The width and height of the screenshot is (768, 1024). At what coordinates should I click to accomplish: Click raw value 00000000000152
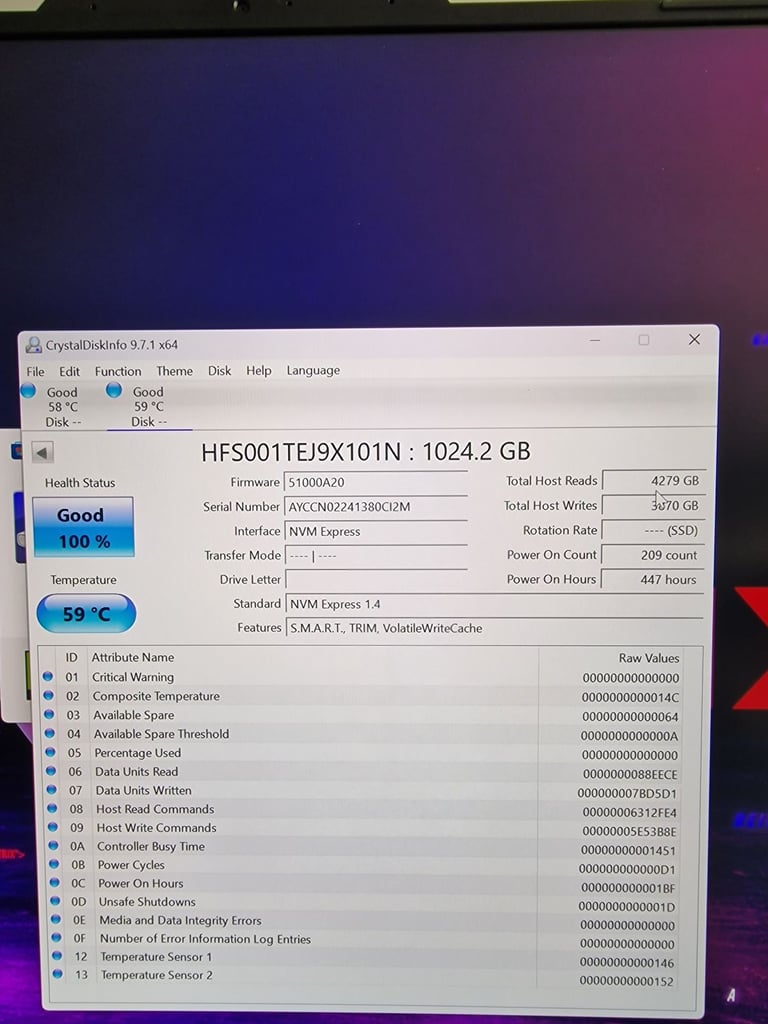coord(626,981)
